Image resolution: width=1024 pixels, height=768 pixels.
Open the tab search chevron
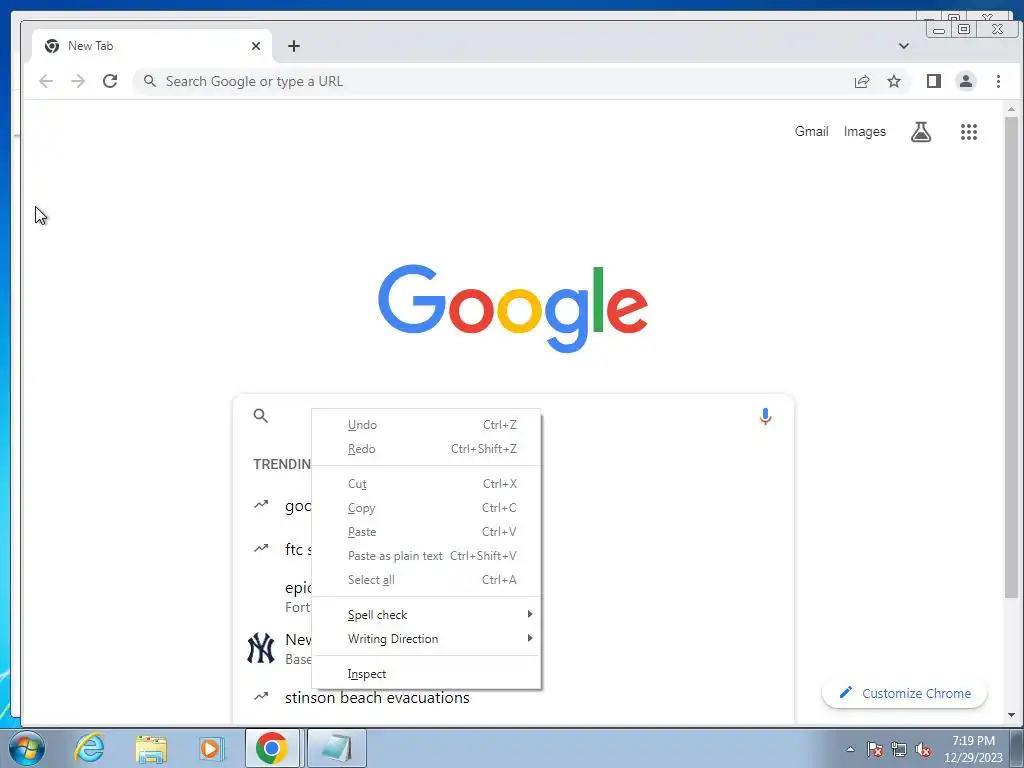[903, 46]
